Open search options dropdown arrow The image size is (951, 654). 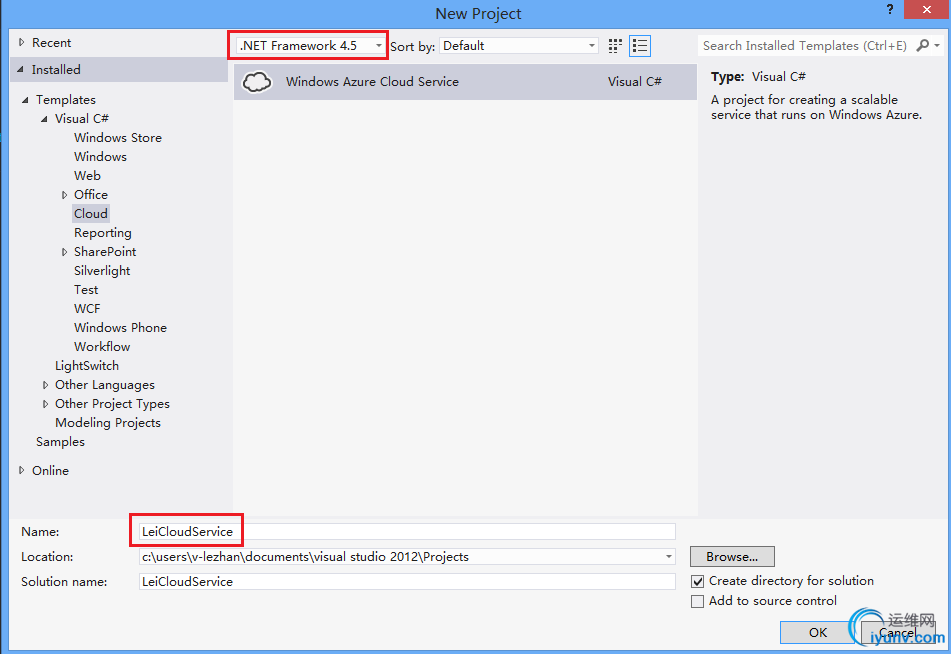937,46
